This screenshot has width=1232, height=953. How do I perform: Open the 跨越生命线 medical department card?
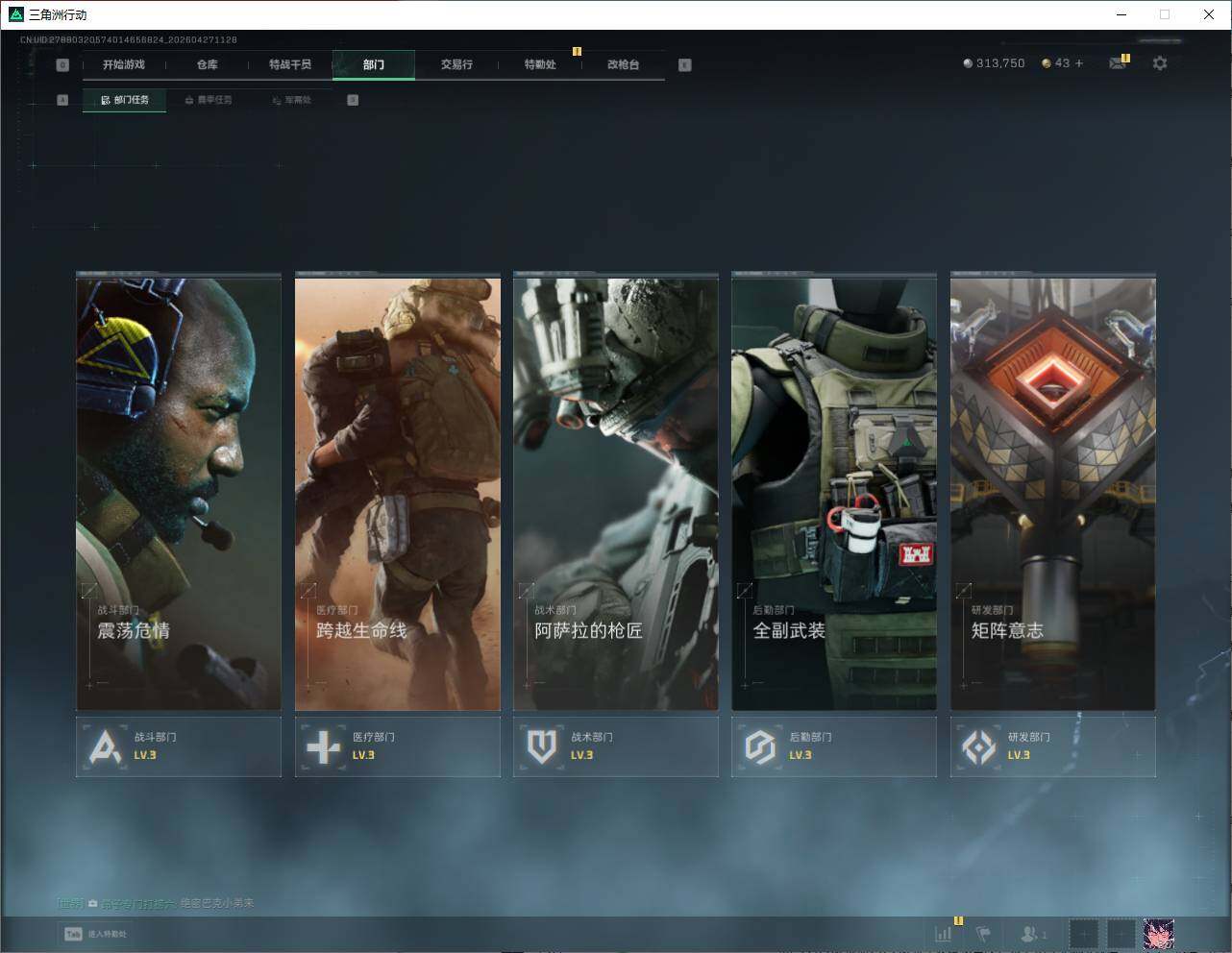[x=398, y=494]
